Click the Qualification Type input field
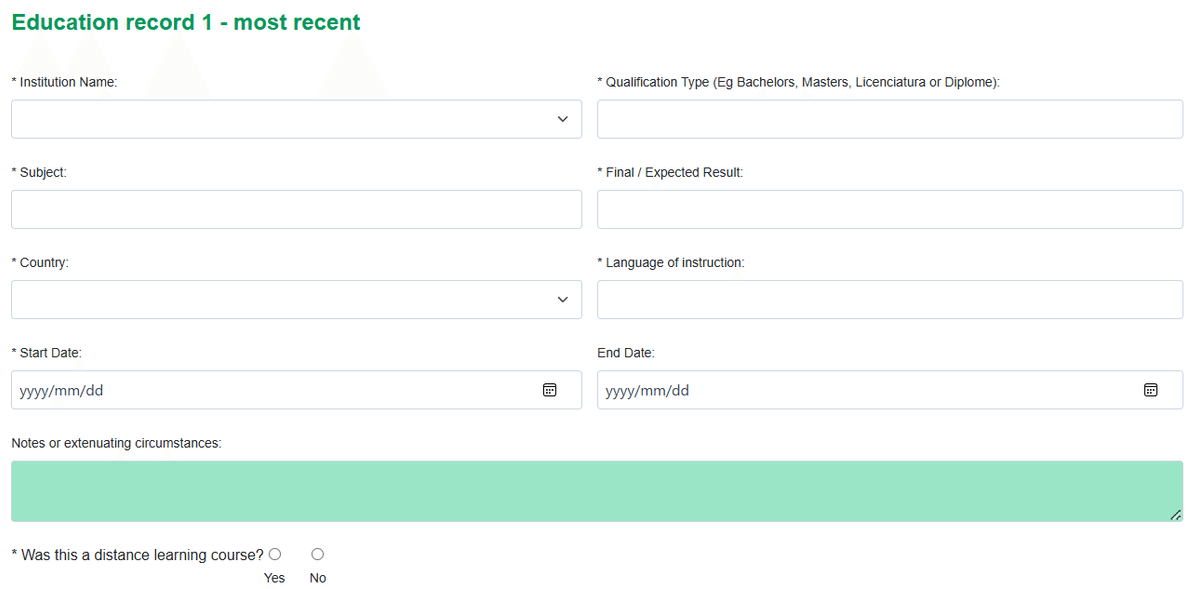 click(889, 119)
